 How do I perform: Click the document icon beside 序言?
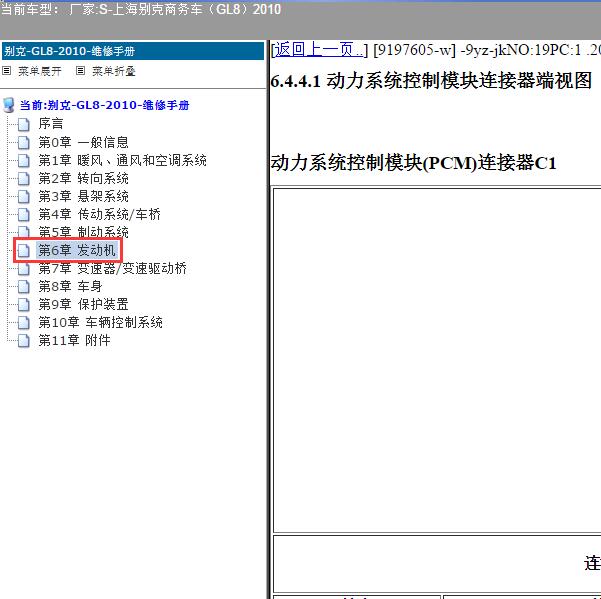(24, 125)
